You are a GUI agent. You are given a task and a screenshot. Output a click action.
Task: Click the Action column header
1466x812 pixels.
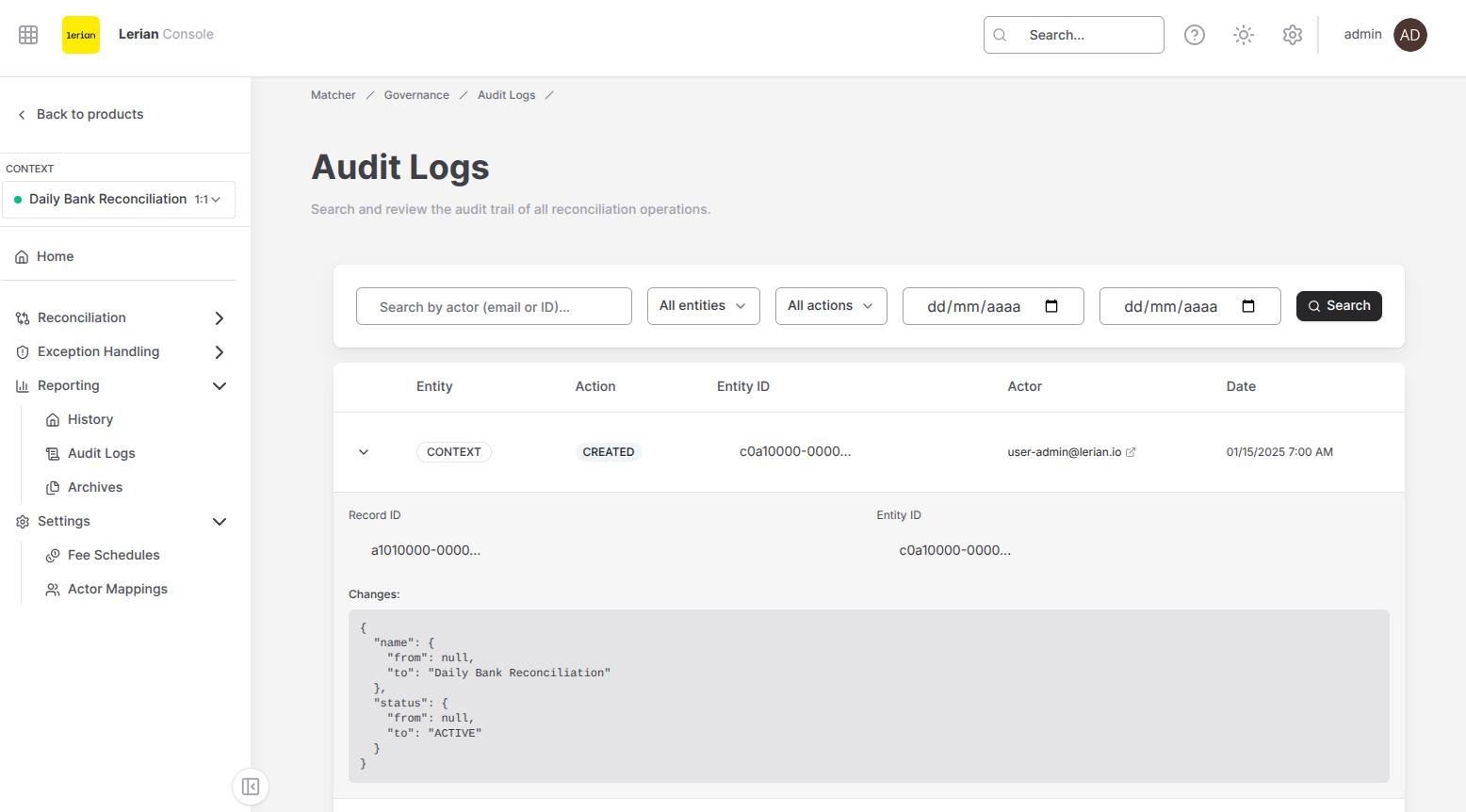pos(595,386)
